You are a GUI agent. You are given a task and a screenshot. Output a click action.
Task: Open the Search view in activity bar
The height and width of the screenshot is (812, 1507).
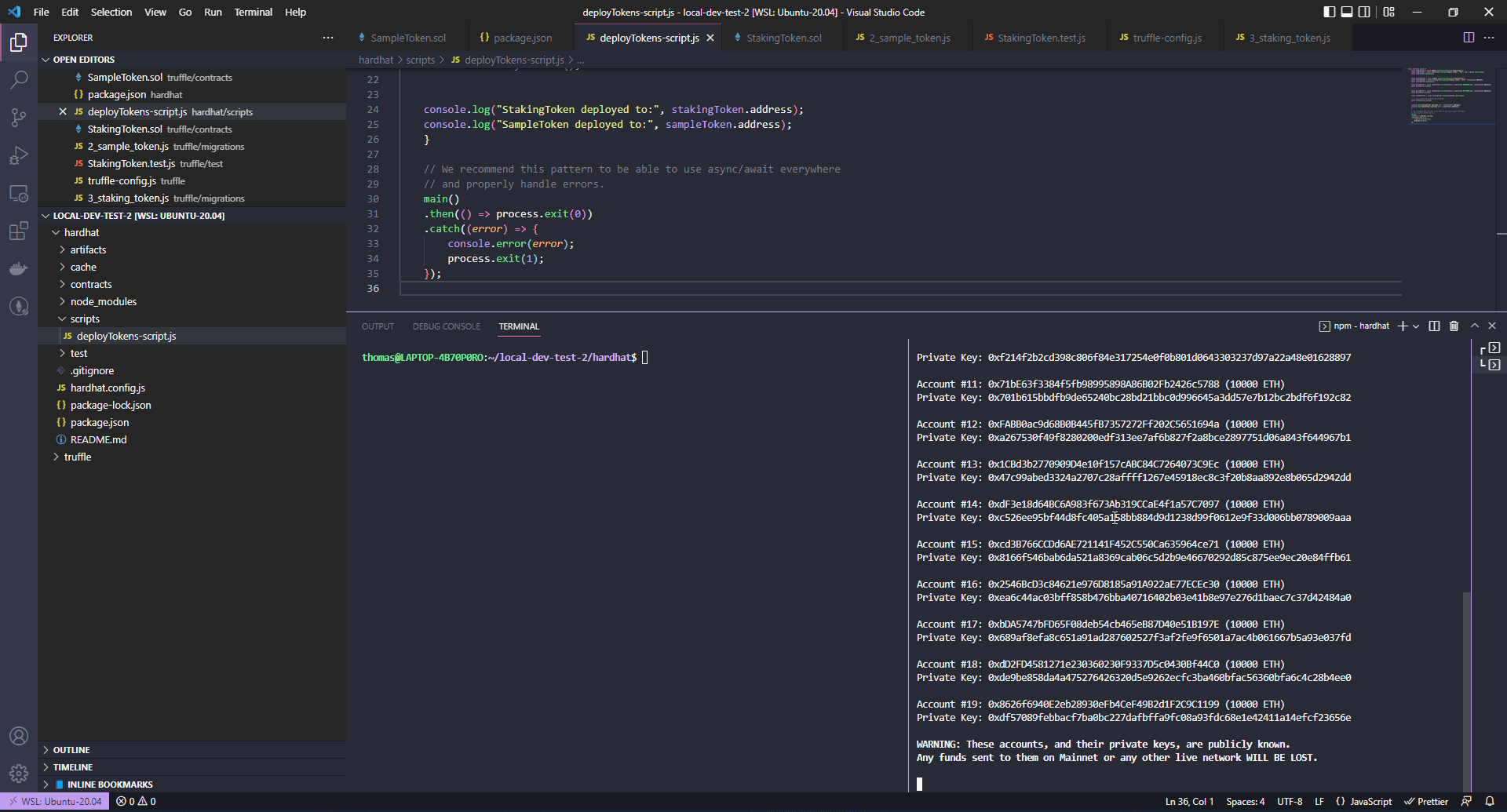19,79
